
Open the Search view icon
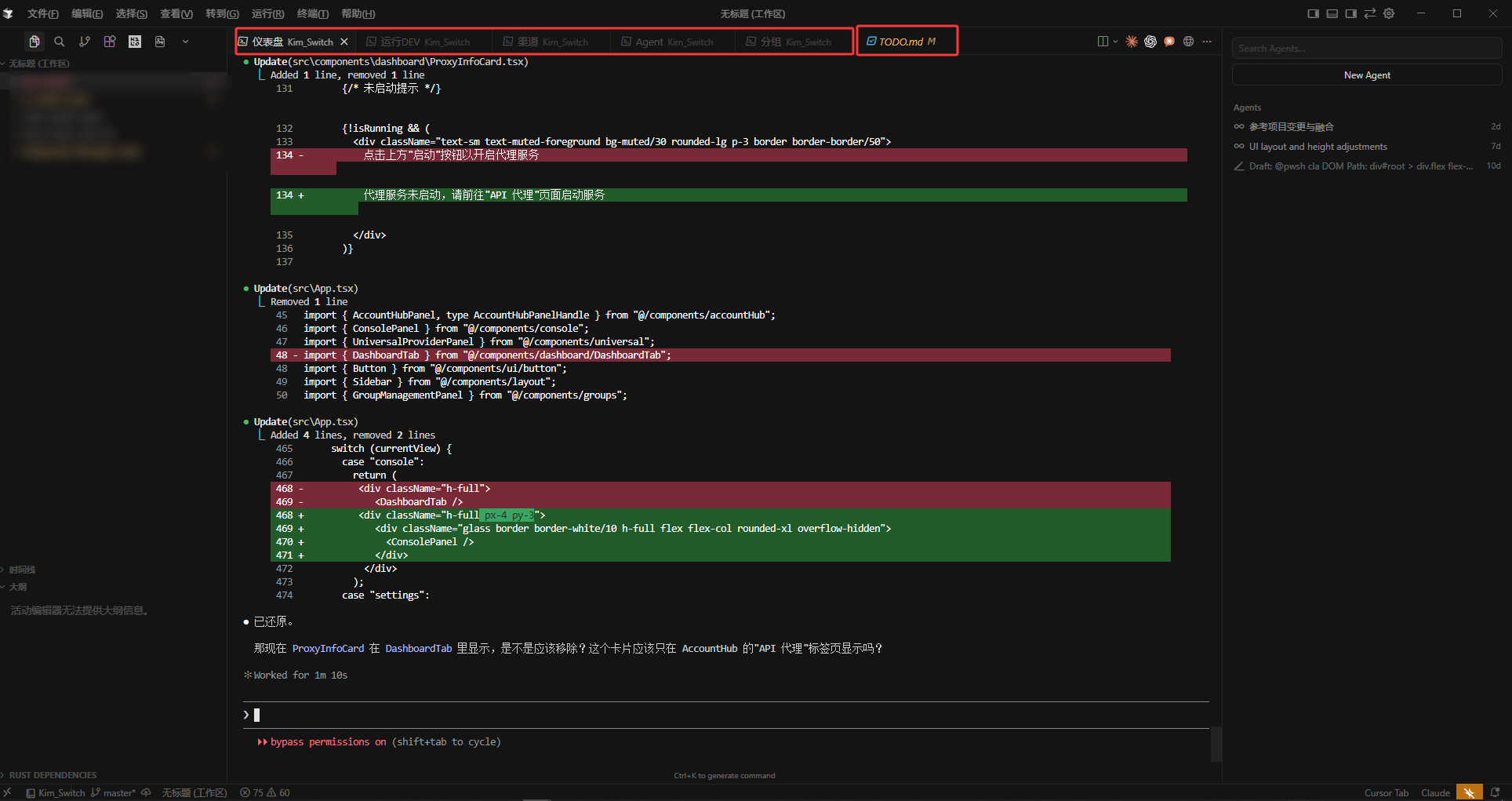[x=59, y=42]
